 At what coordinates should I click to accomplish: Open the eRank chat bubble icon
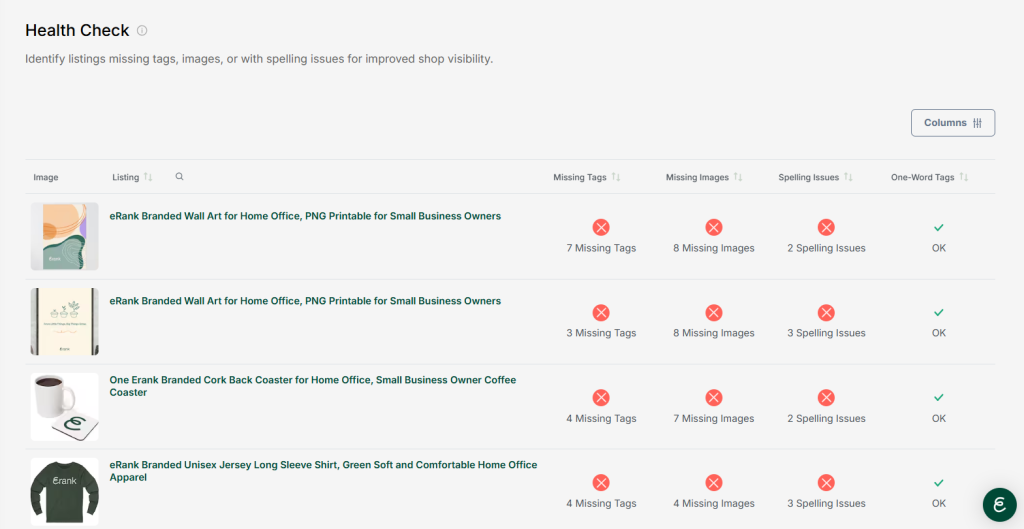[x=998, y=504]
